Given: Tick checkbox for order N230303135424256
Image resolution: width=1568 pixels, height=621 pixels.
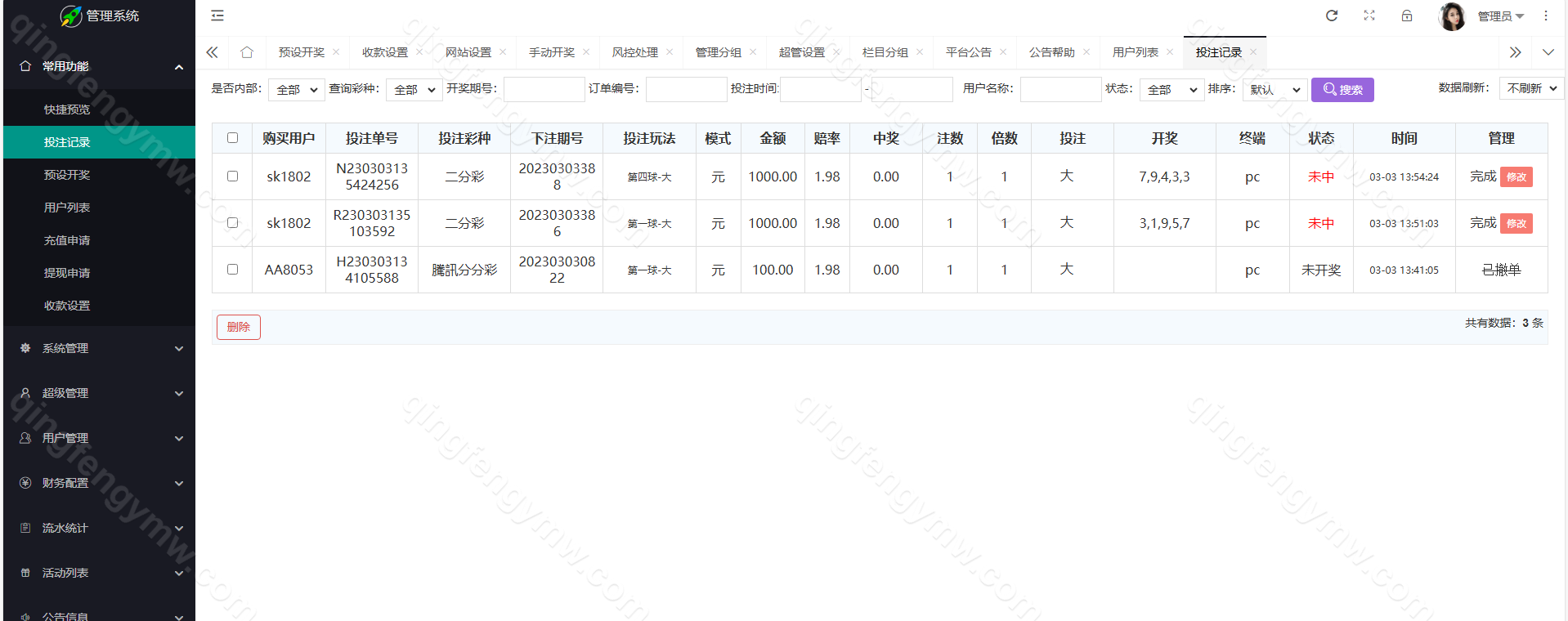Looking at the screenshot, I should tap(233, 176).
